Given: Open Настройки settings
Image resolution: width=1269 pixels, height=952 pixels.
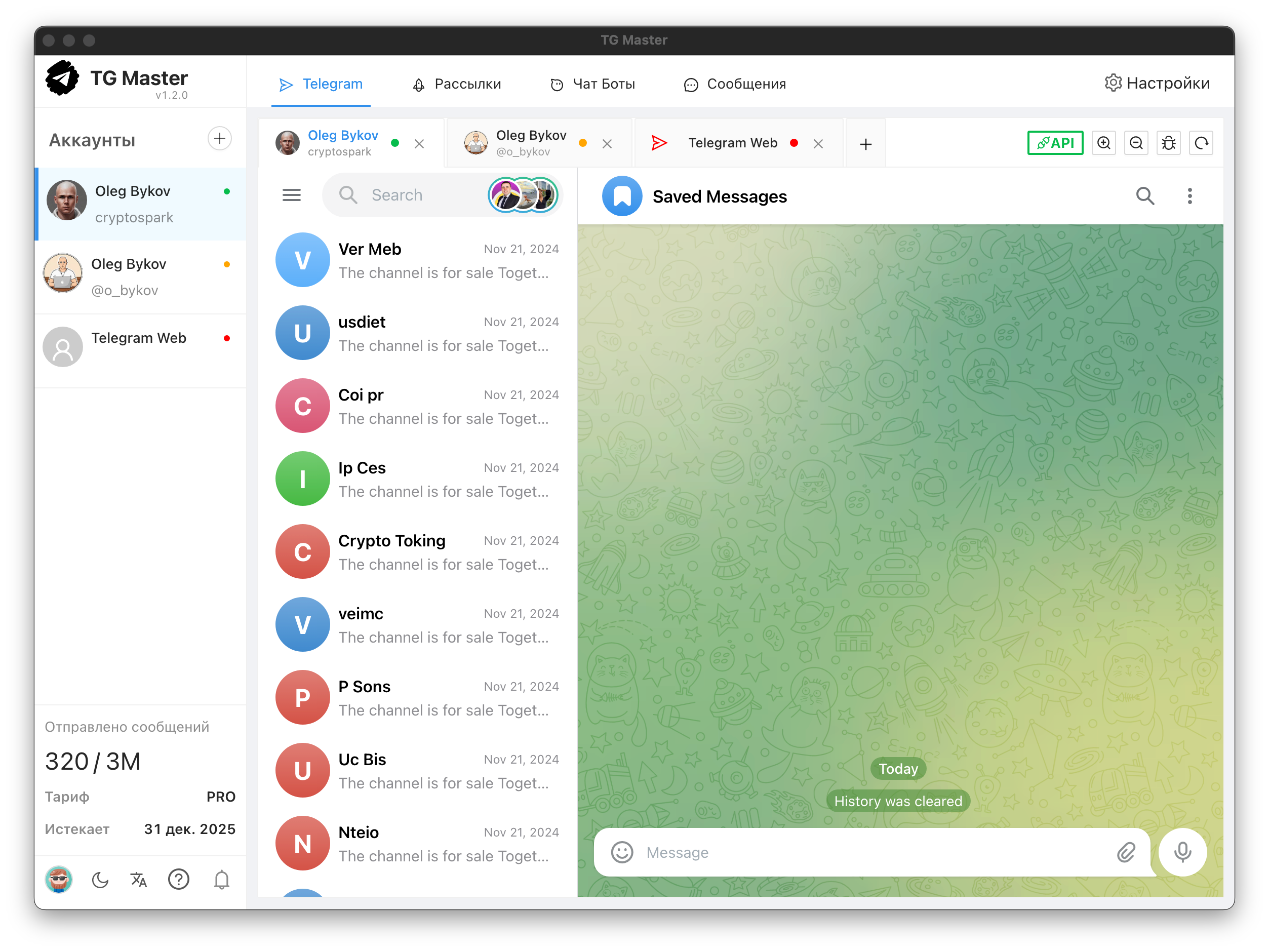Looking at the screenshot, I should tap(1157, 83).
